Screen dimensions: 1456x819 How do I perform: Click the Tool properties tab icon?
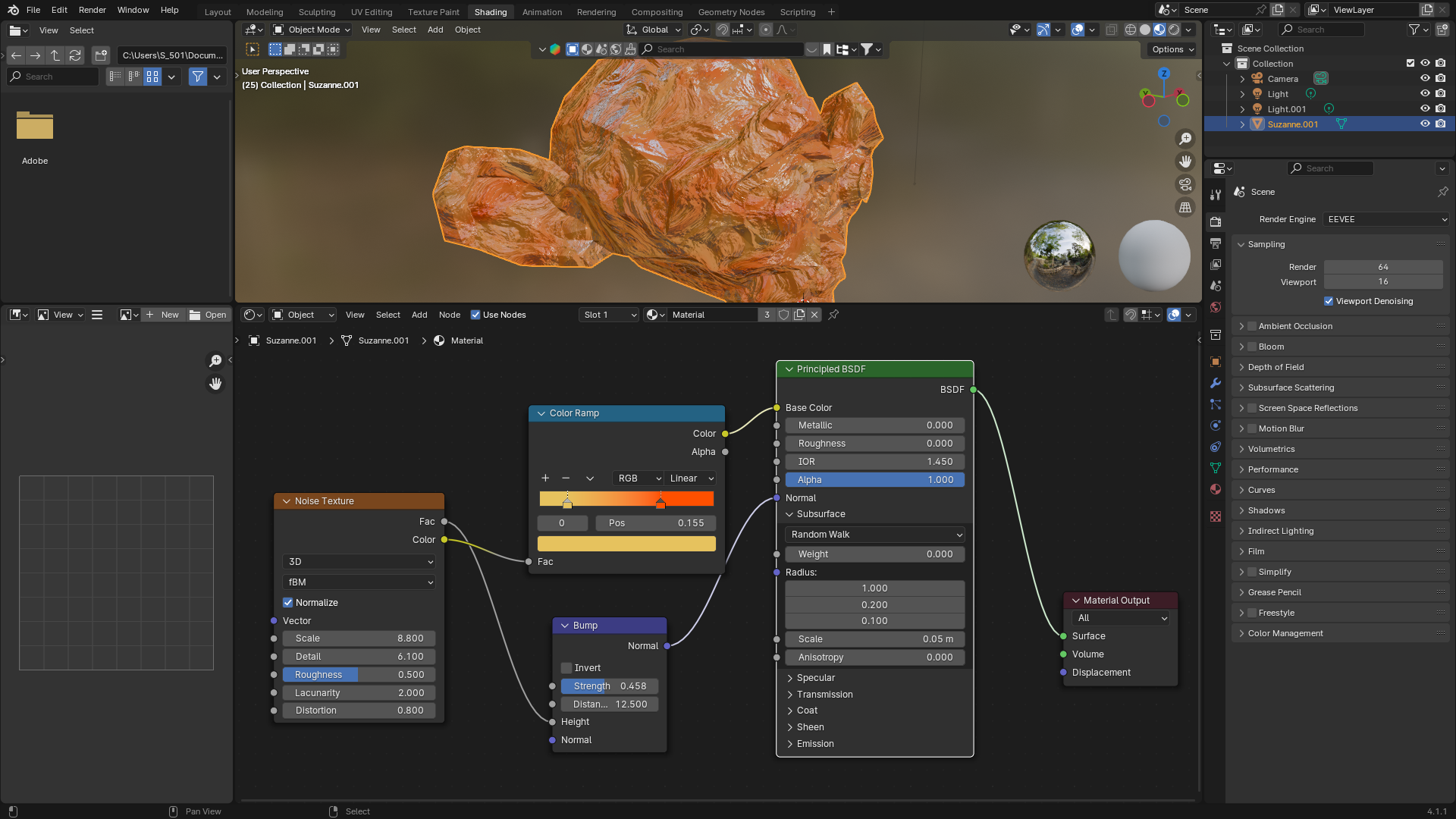coord(1216,195)
